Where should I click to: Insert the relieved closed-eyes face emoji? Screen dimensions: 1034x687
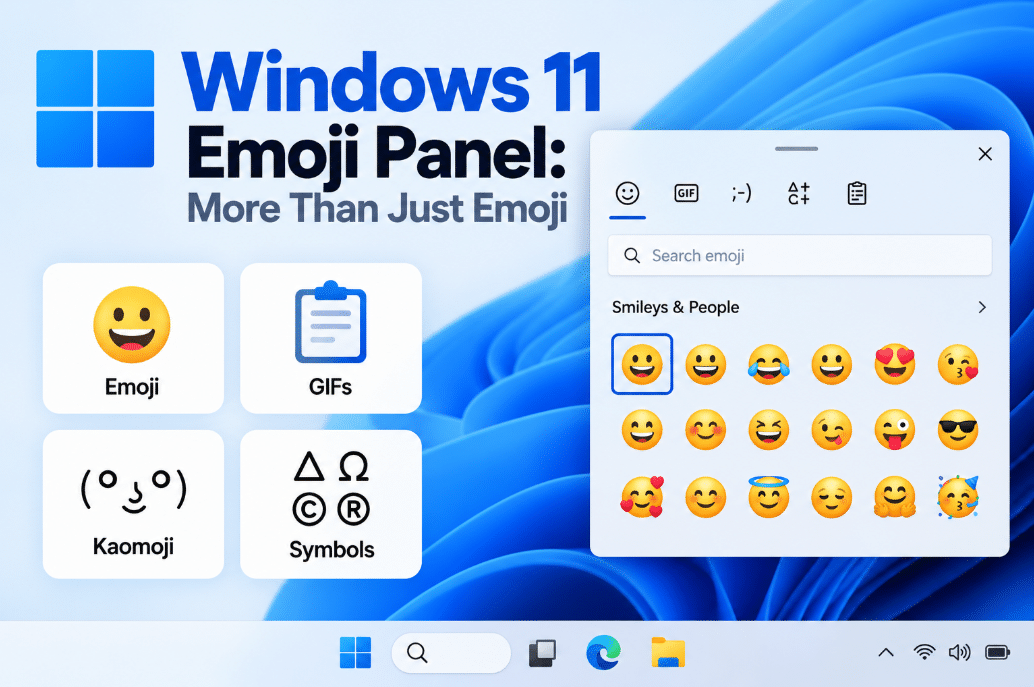coord(832,497)
